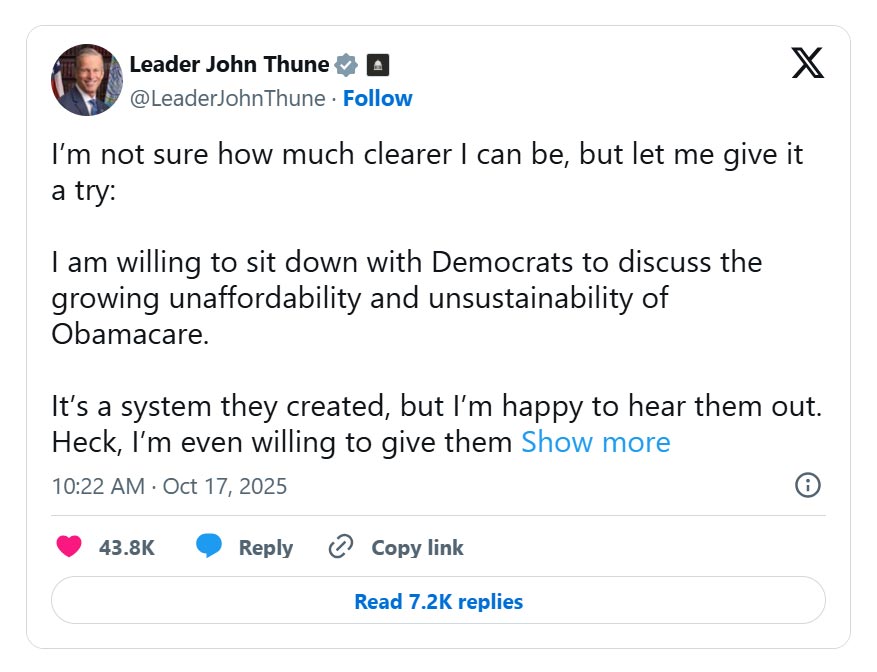This screenshot has width=877, height=672.
Task: Click the Leader John Thune display name
Action: [x=229, y=65]
